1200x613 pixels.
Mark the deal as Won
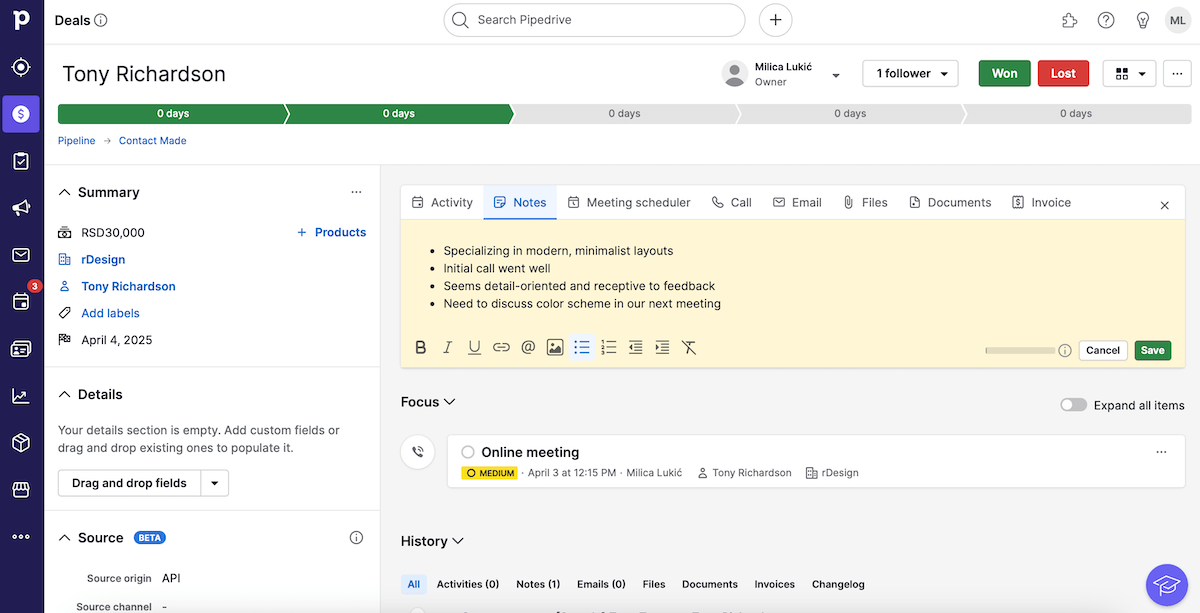point(1004,73)
